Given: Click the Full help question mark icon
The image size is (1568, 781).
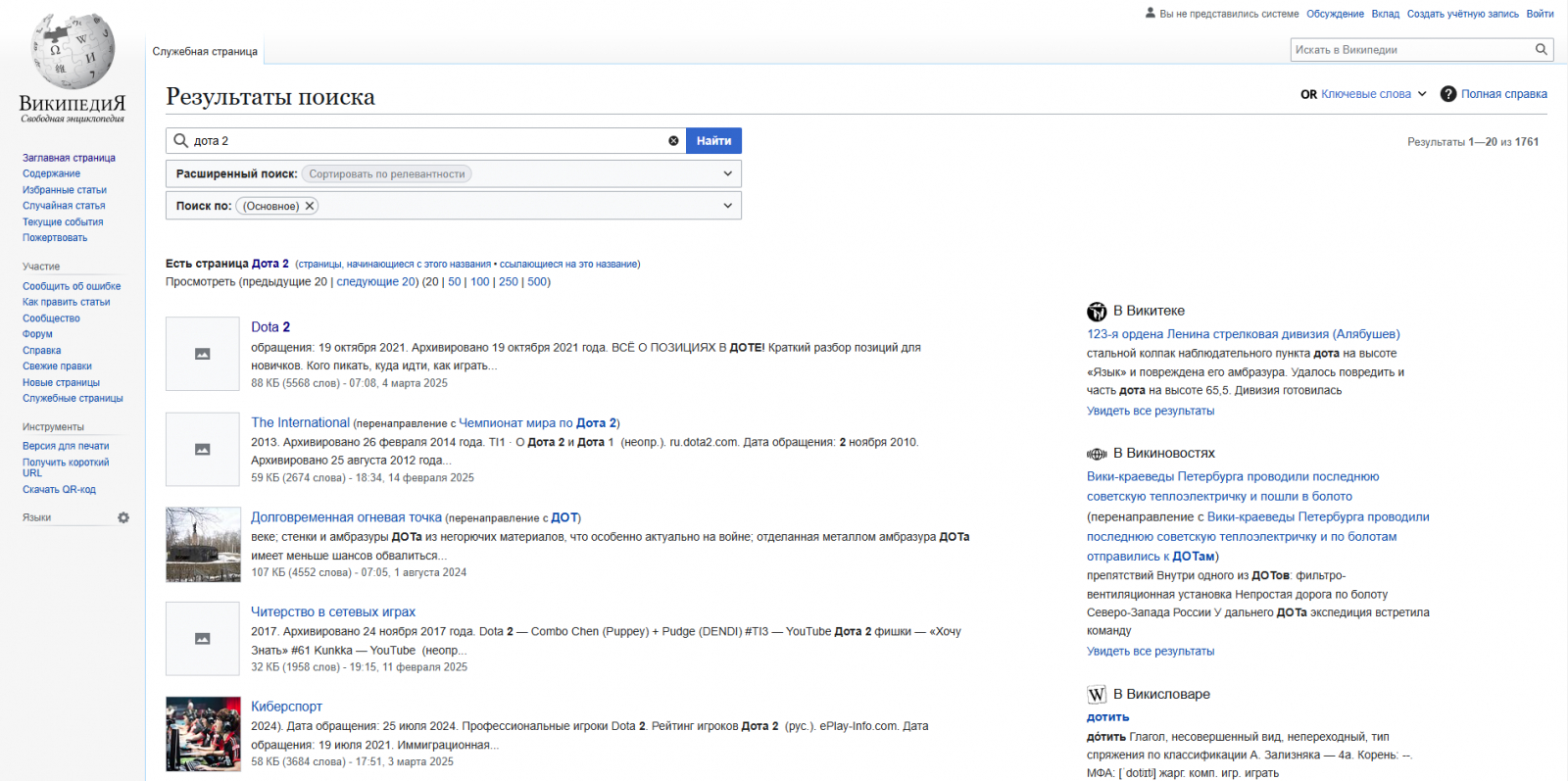Looking at the screenshot, I should pos(1447,94).
